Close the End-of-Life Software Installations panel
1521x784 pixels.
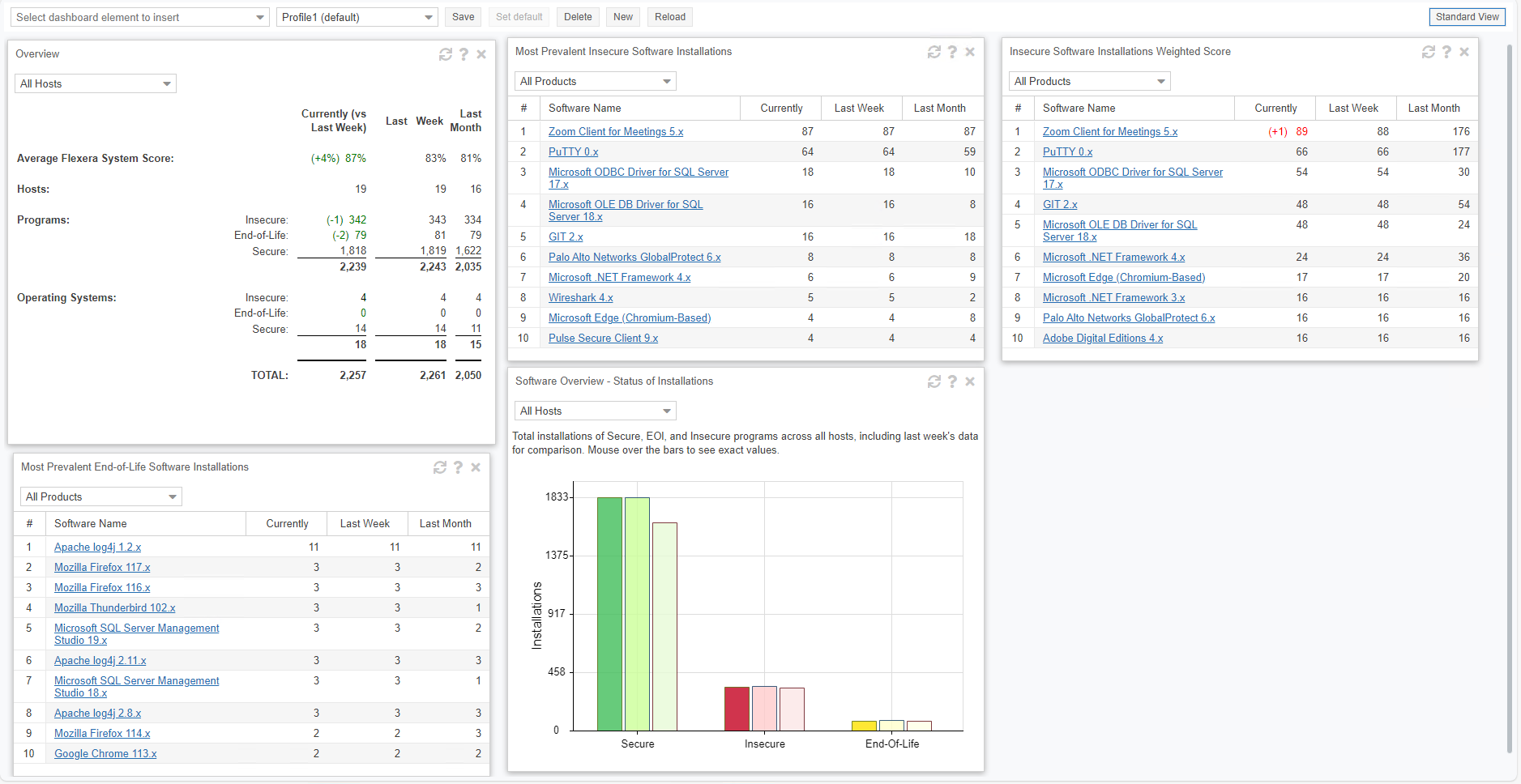[x=476, y=467]
